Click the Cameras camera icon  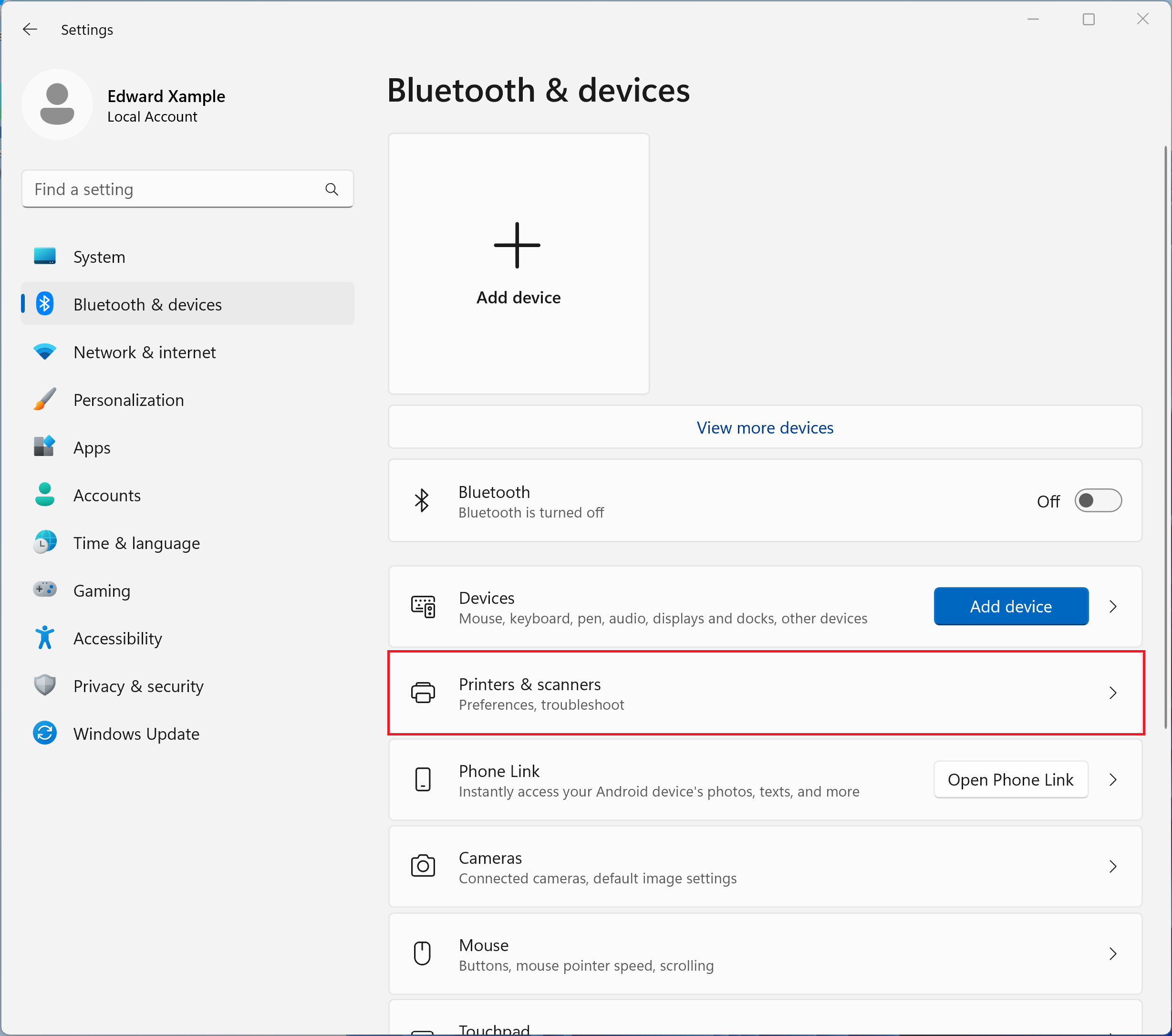(x=423, y=866)
